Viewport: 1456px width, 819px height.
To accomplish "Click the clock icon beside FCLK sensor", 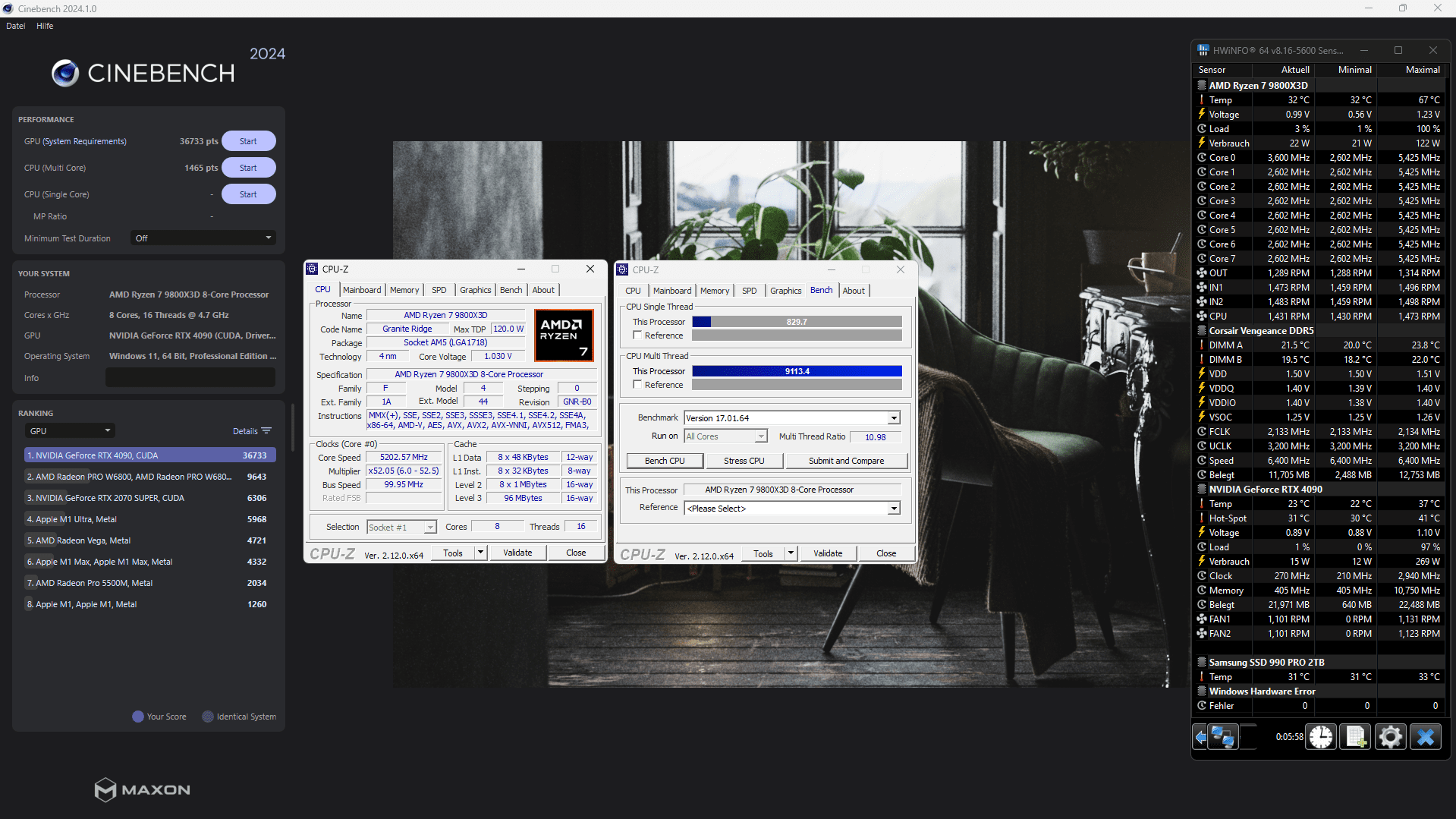I will (1202, 431).
